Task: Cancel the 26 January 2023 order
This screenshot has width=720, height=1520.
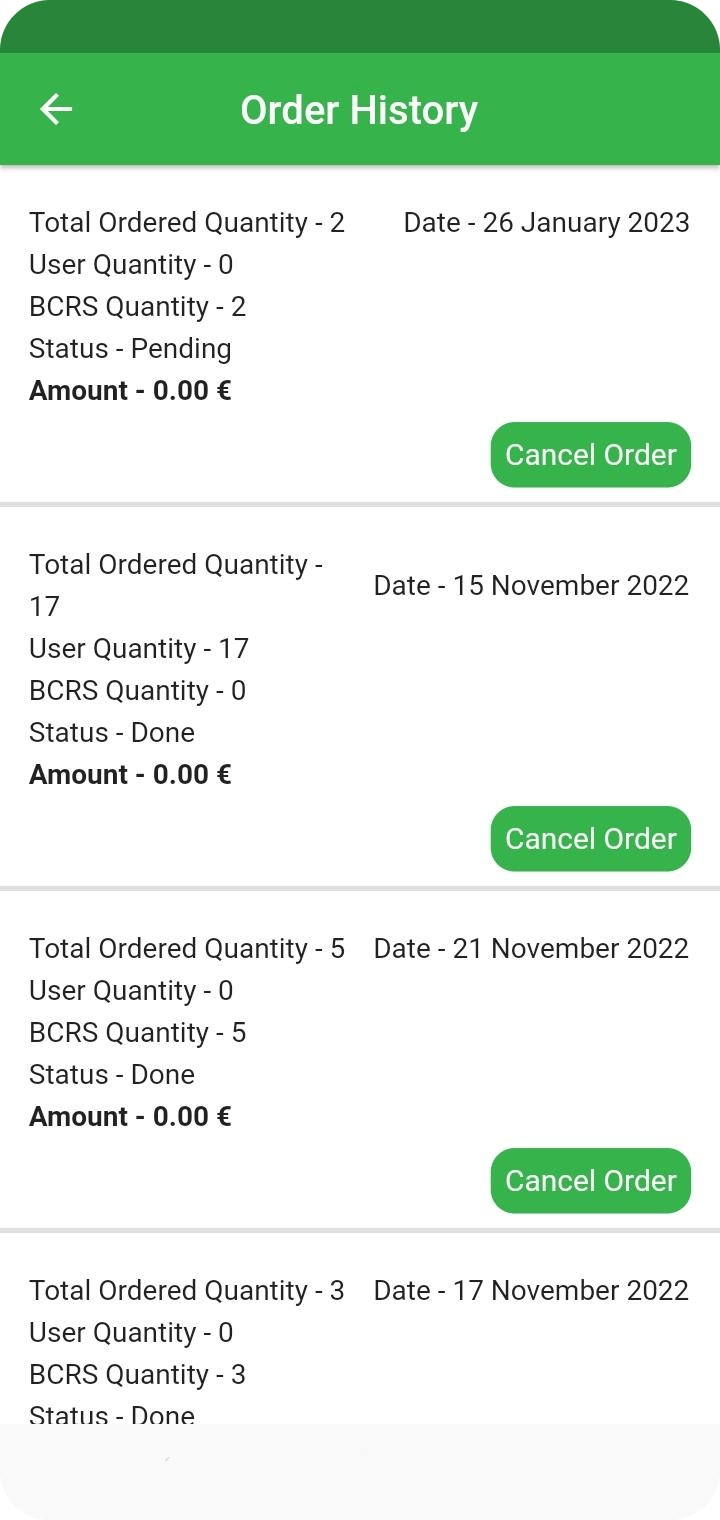Action: pyautogui.click(x=590, y=455)
